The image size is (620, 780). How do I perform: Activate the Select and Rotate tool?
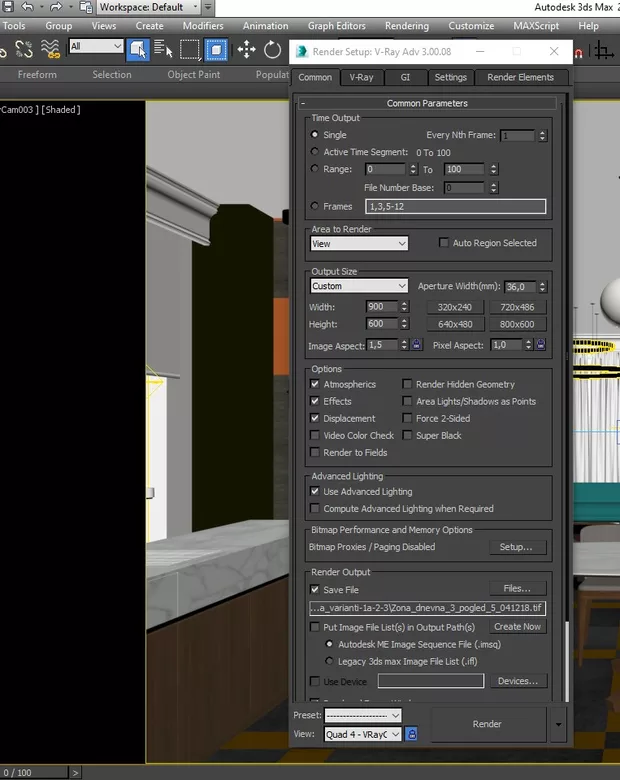272,49
